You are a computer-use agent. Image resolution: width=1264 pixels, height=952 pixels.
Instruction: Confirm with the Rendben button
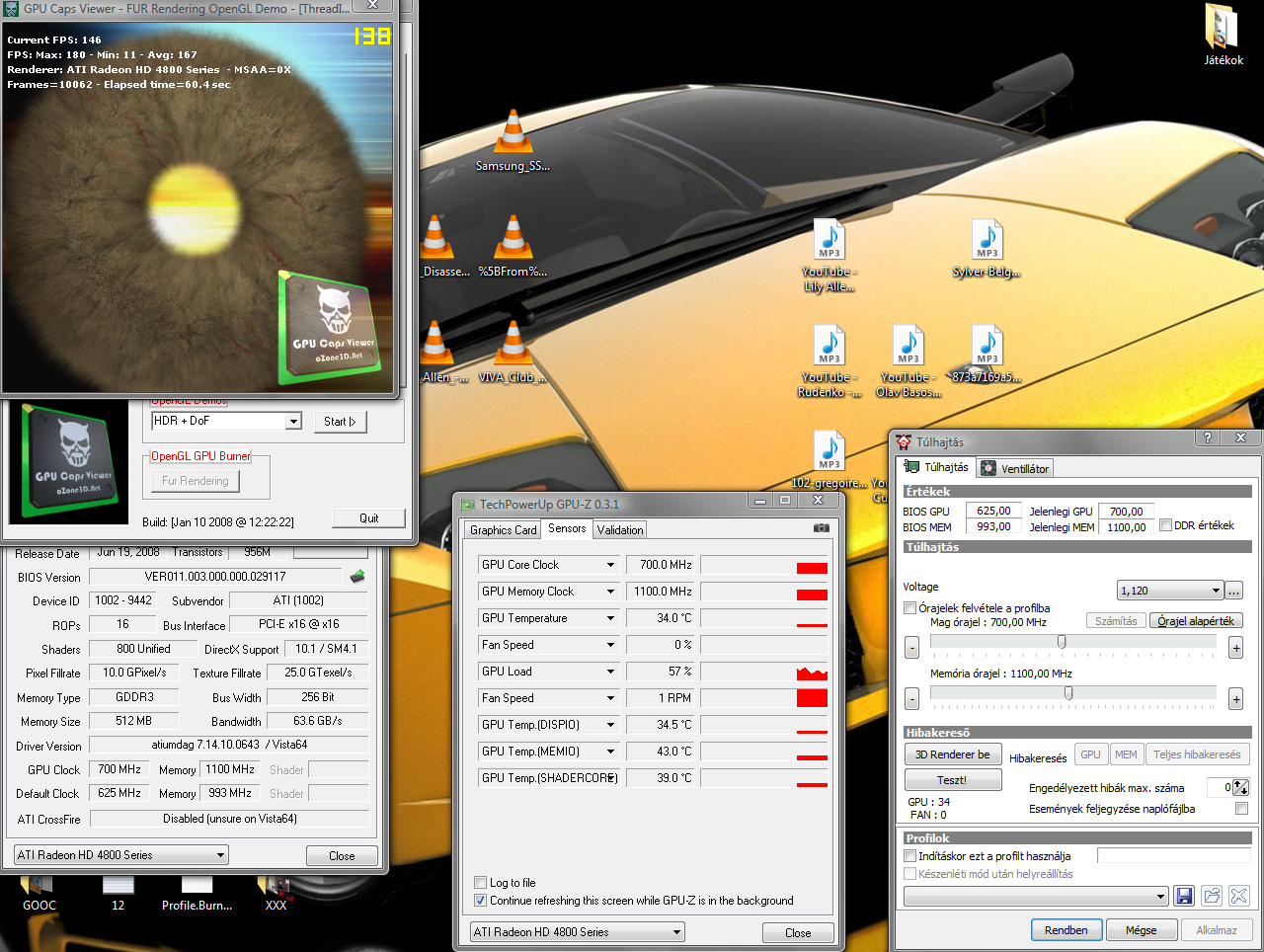click(1066, 930)
